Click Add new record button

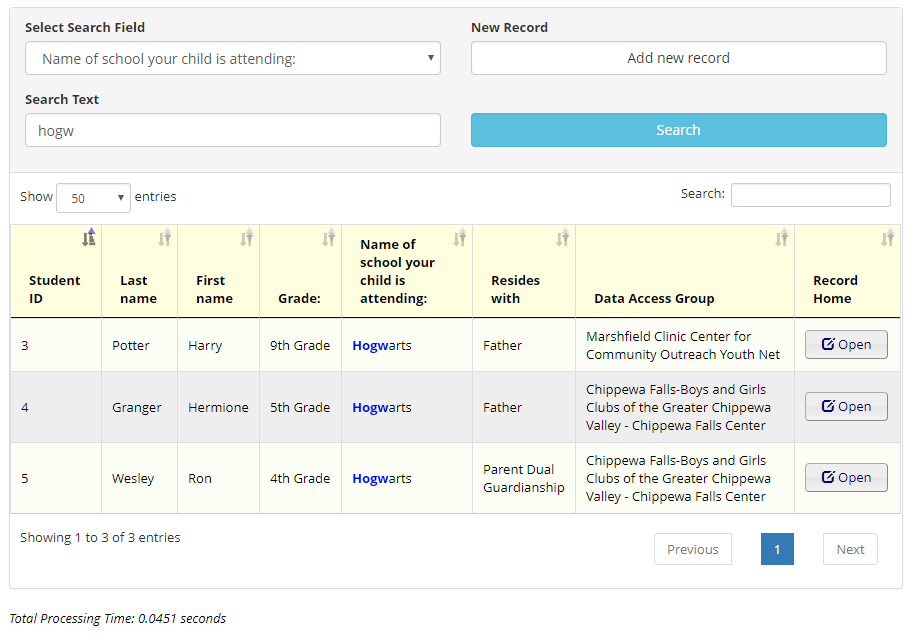coord(679,58)
